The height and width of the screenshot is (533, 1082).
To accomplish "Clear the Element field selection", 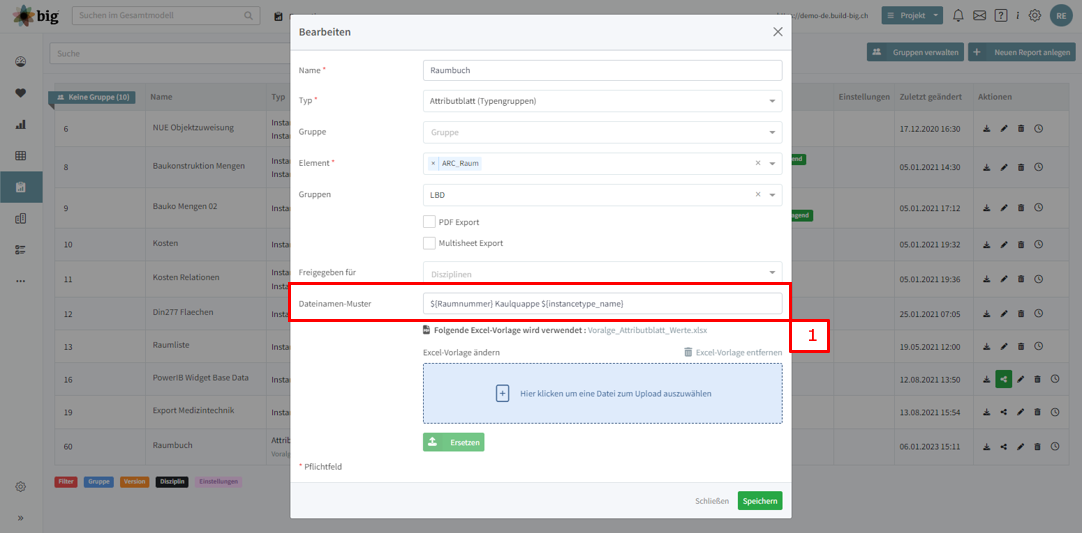I will (x=758, y=164).
